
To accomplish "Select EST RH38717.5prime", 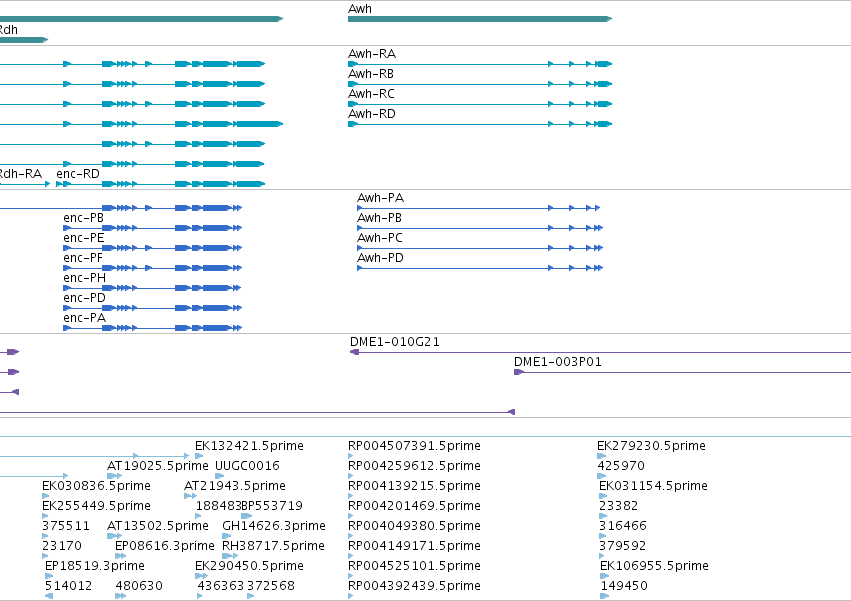I will [x=274, y=547].
